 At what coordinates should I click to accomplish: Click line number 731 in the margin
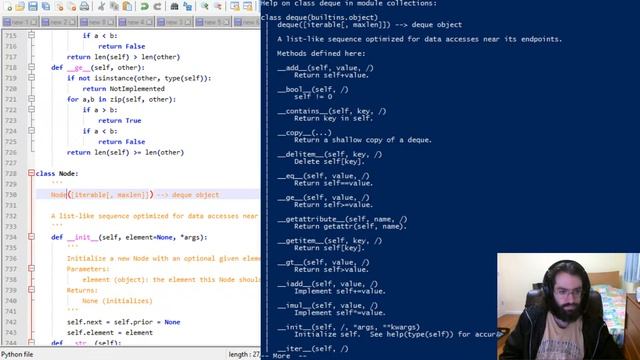point(11,205)
